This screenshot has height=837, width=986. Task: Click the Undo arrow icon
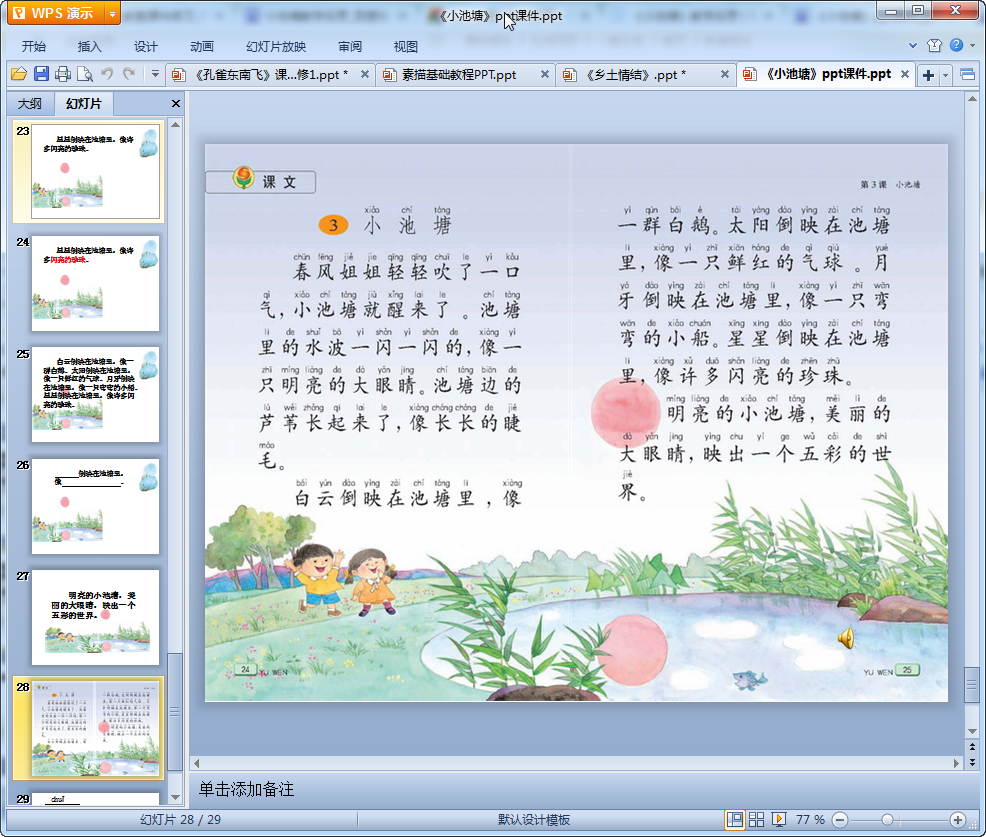107,74
